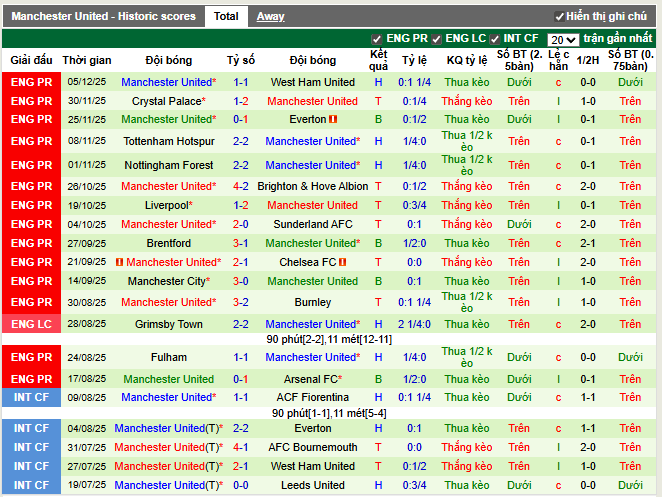662x497 pixels.
Task: Click the 1-1 score on 05/12/25
Action: [x=241, y=82]
